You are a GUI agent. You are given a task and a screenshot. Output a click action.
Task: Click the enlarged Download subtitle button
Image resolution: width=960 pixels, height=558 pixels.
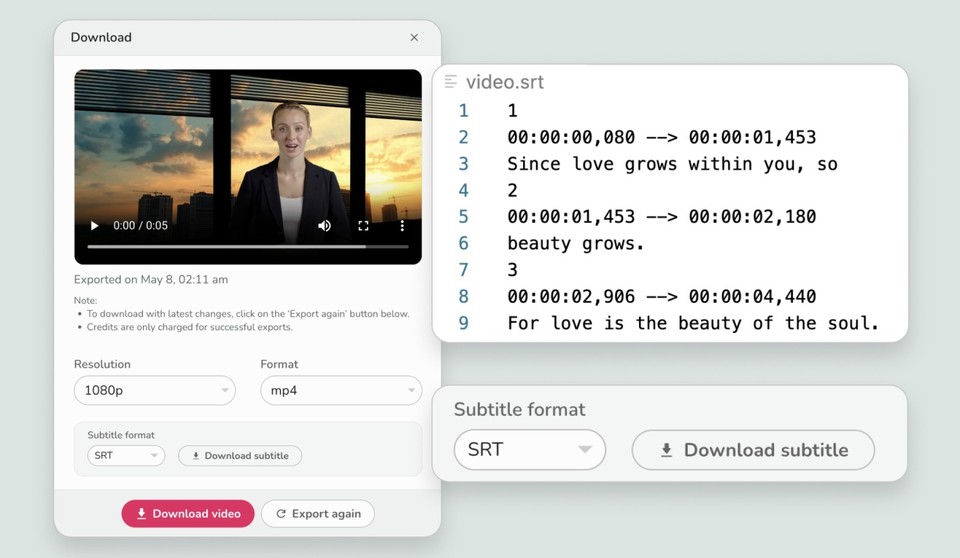tap(753, 450)
